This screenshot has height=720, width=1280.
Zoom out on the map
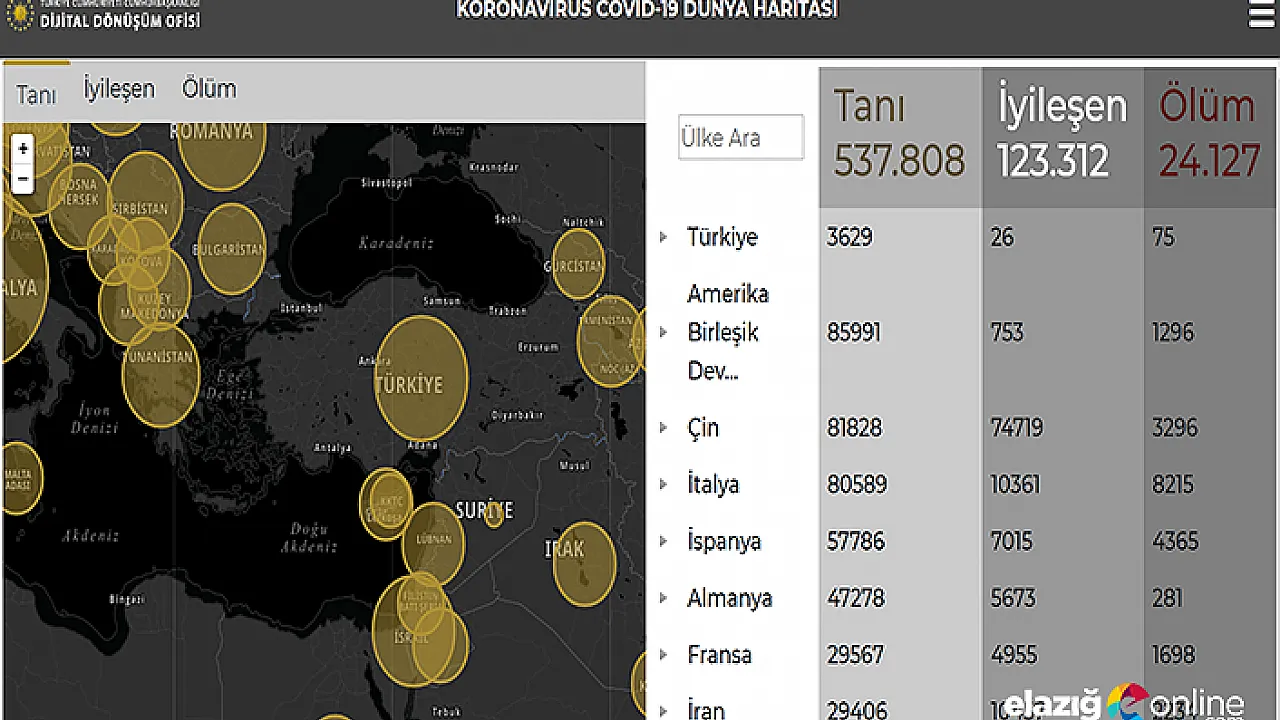tap(23, 180)
